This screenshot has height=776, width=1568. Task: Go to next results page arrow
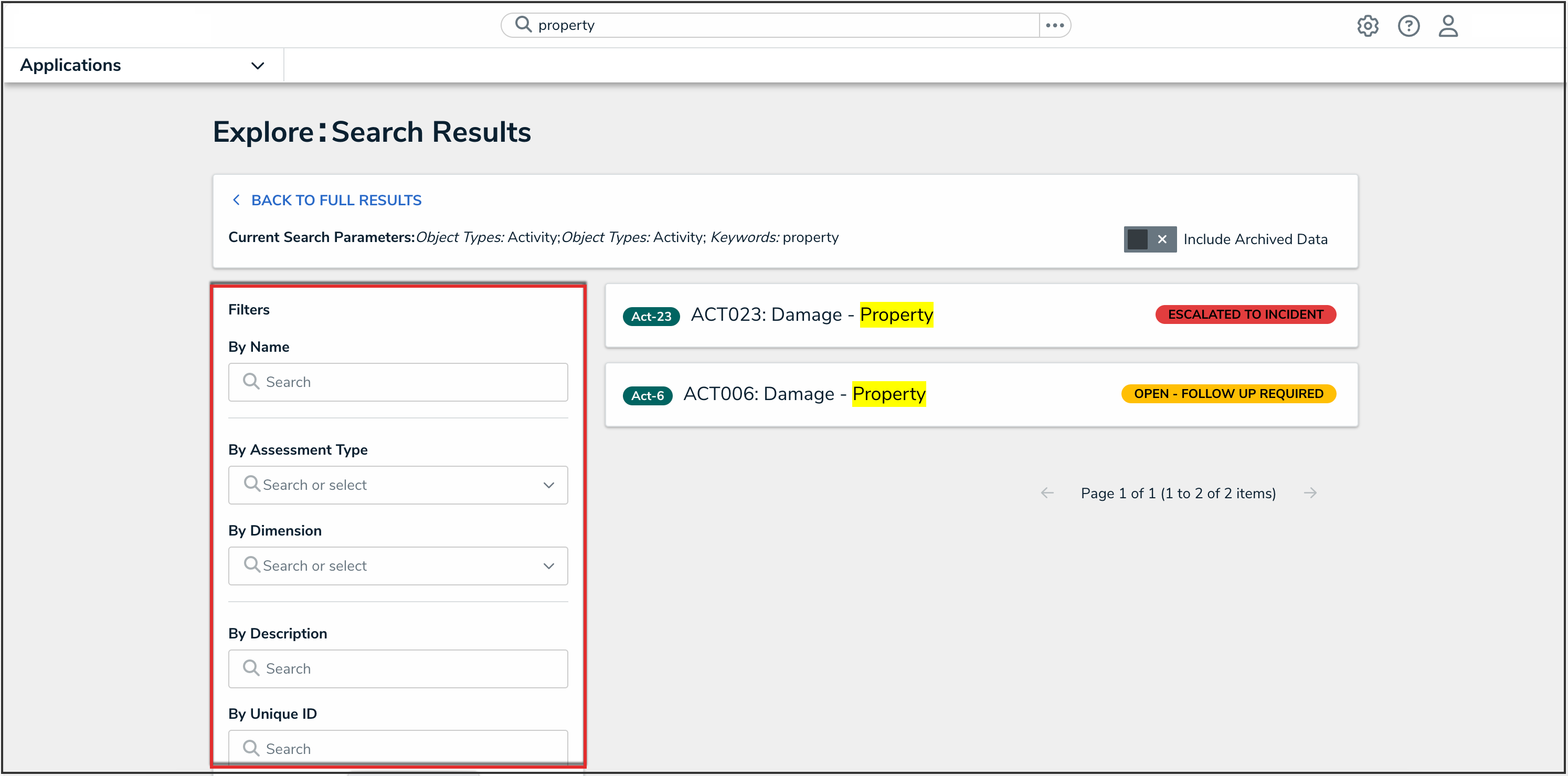coord(1310,493)
